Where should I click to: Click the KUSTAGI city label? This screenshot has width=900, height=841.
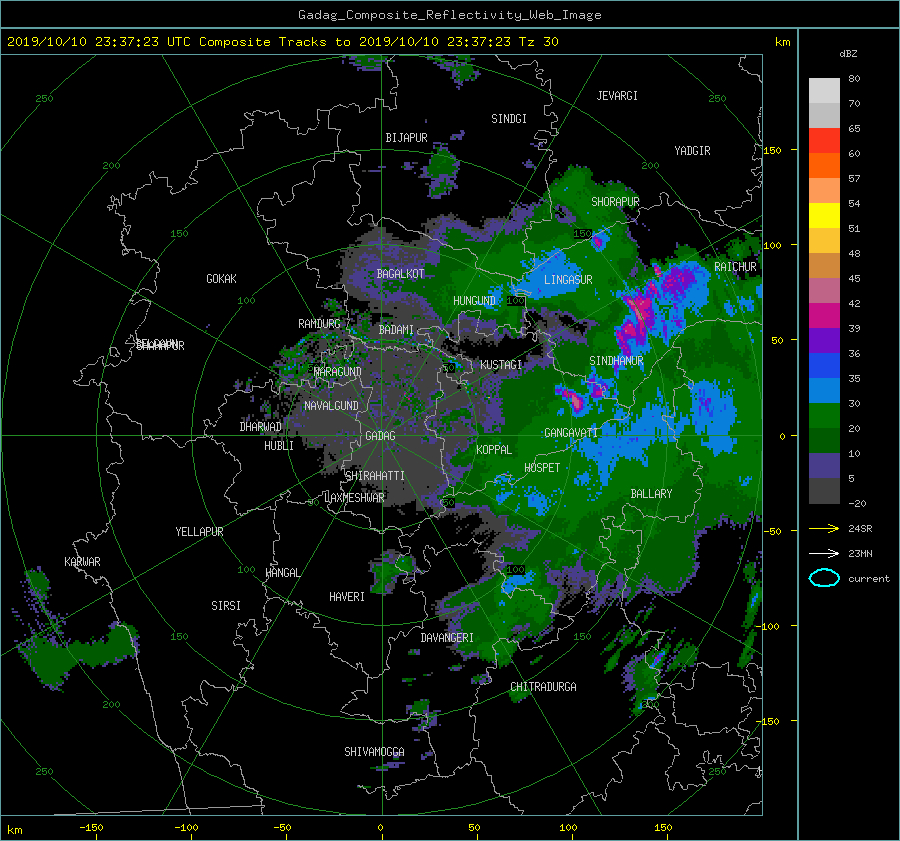click(x=501, y=365)
